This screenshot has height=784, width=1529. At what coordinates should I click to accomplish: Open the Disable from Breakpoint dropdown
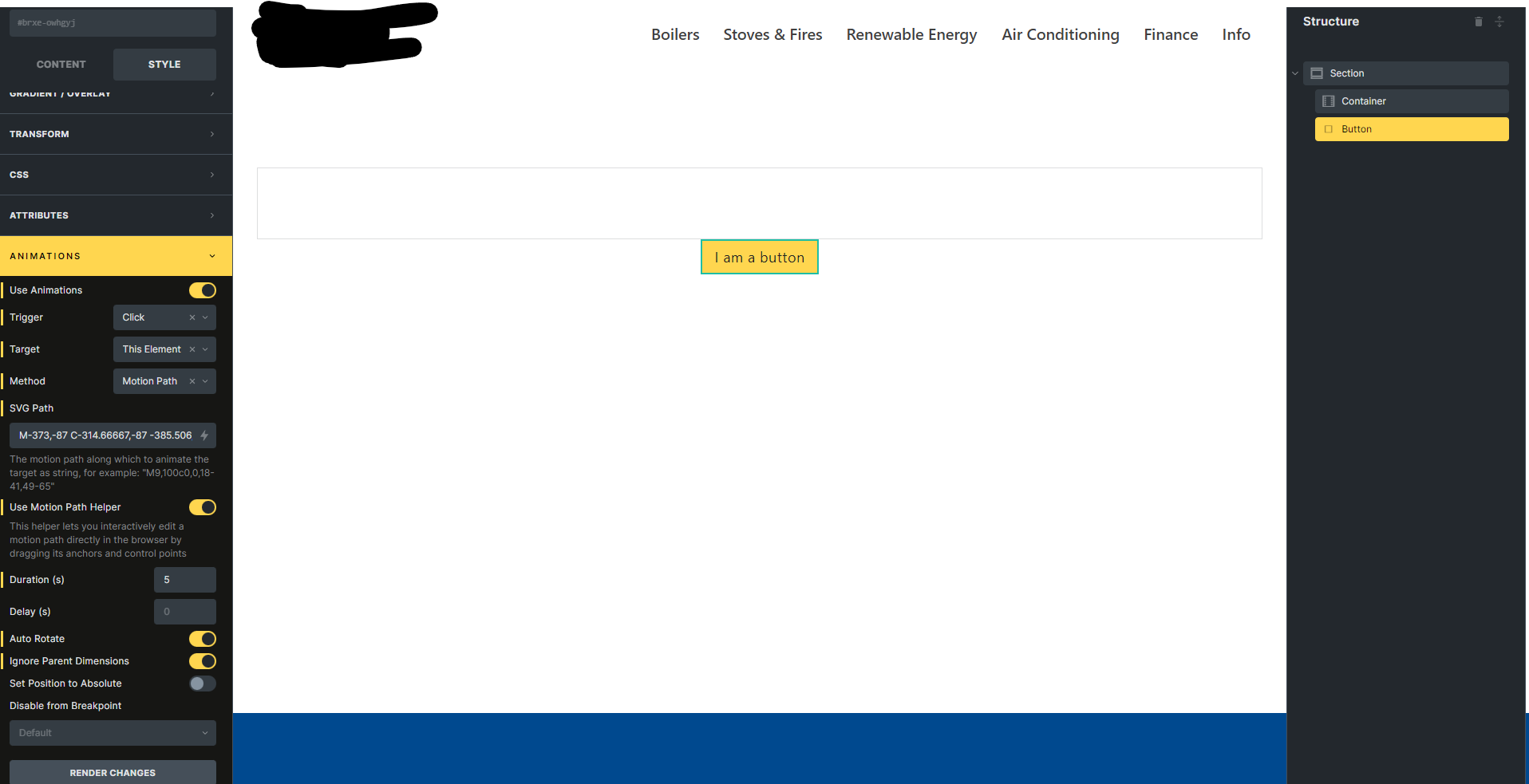click(x=112, y=732)
